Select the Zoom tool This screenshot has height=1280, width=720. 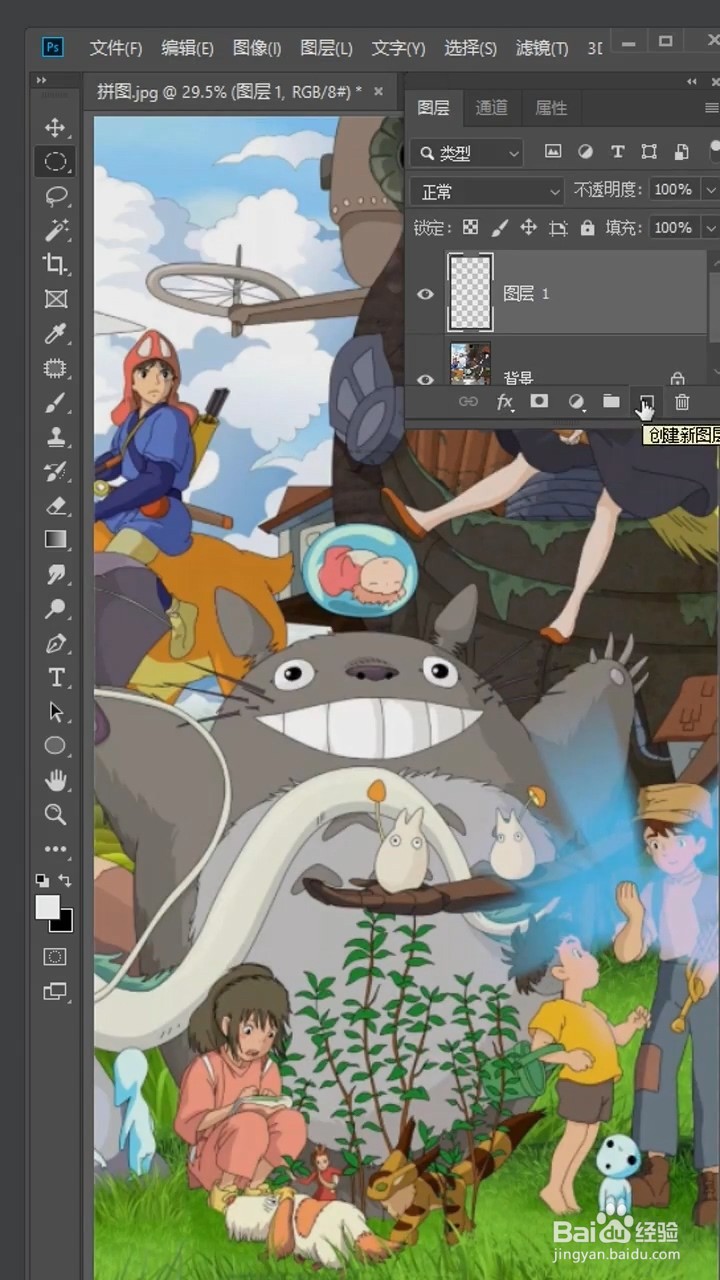(55, 814)
